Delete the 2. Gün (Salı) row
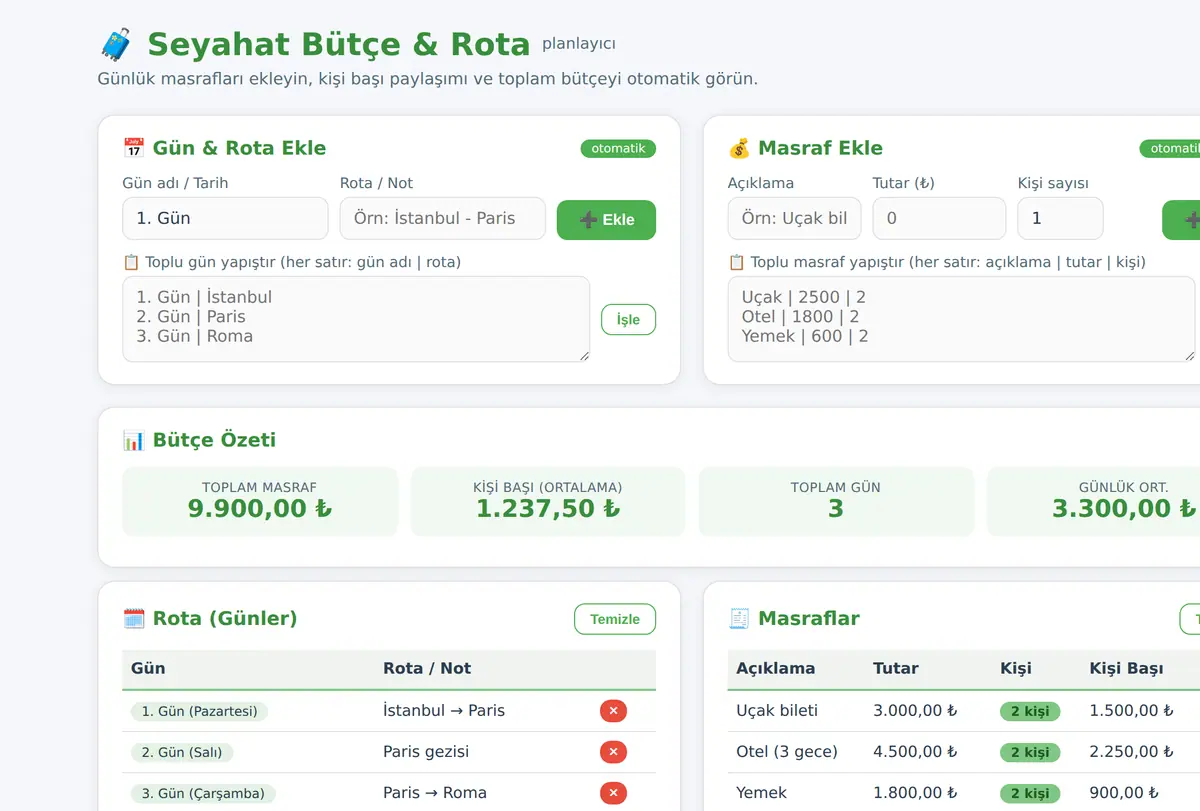 [613, 752]
